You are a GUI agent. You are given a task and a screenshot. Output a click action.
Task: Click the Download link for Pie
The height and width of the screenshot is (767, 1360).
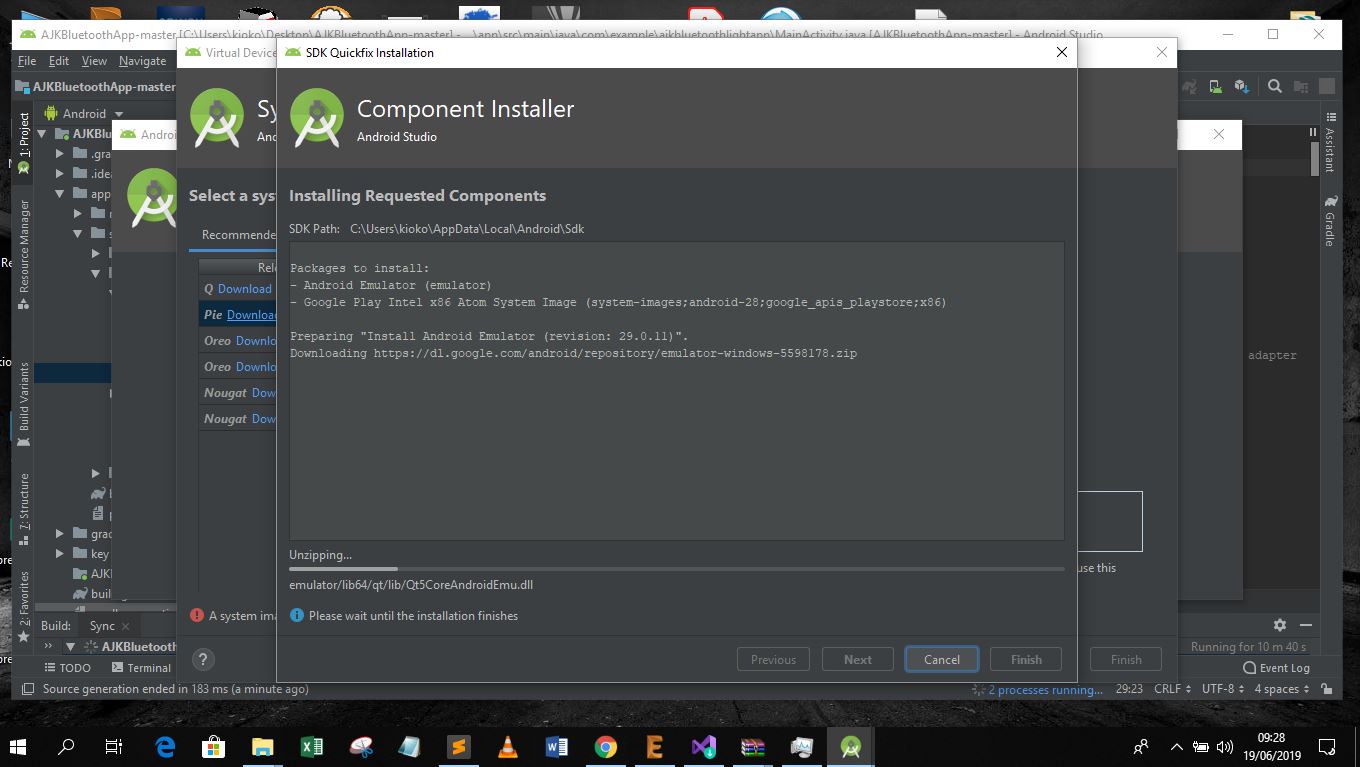click(x=252, y=315)
